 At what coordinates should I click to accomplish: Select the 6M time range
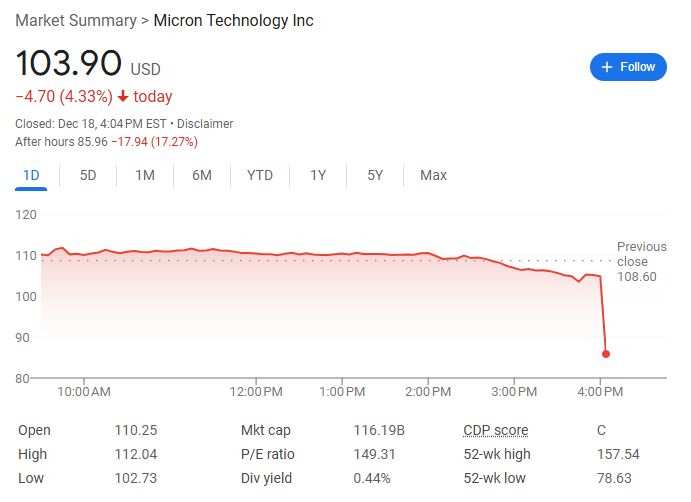point(202,176)
